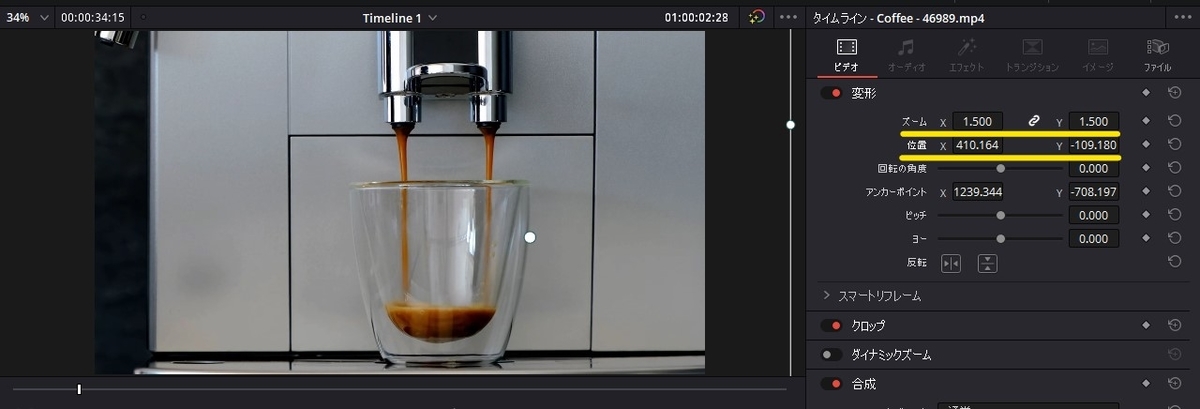Toggle the 合成 (Composite) section switch
The width and height of the screenshot is (1200, 409).
pos(831,383)
